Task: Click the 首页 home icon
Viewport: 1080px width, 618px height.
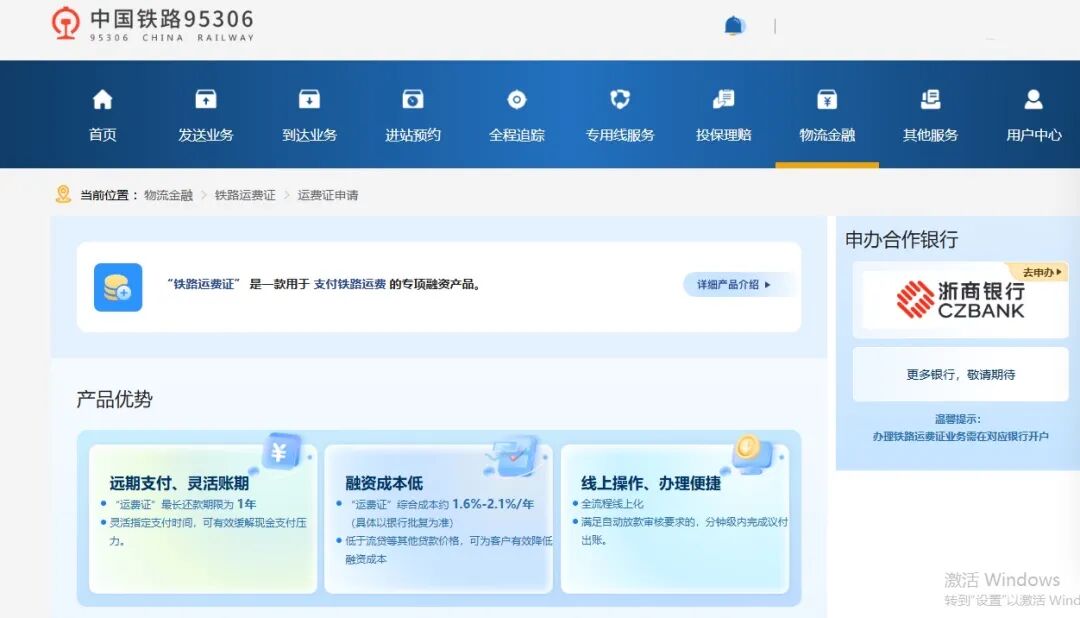Action: coord(102,100)
